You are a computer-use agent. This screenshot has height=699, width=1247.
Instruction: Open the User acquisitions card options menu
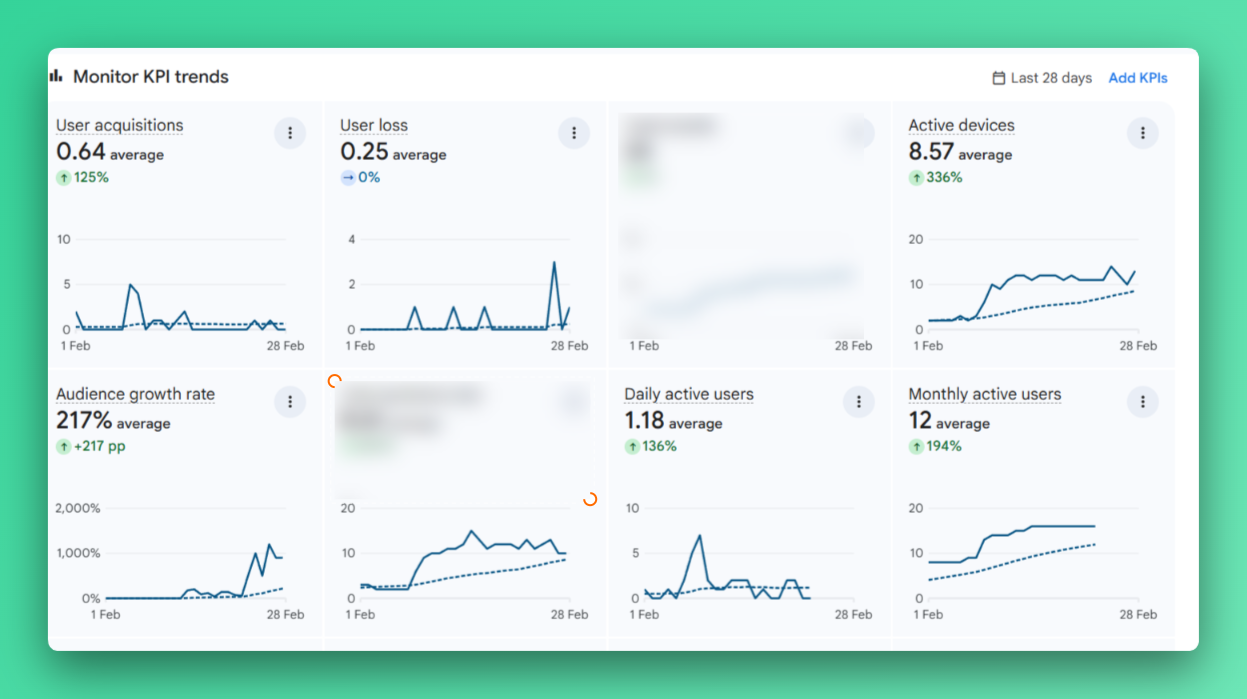290,133
